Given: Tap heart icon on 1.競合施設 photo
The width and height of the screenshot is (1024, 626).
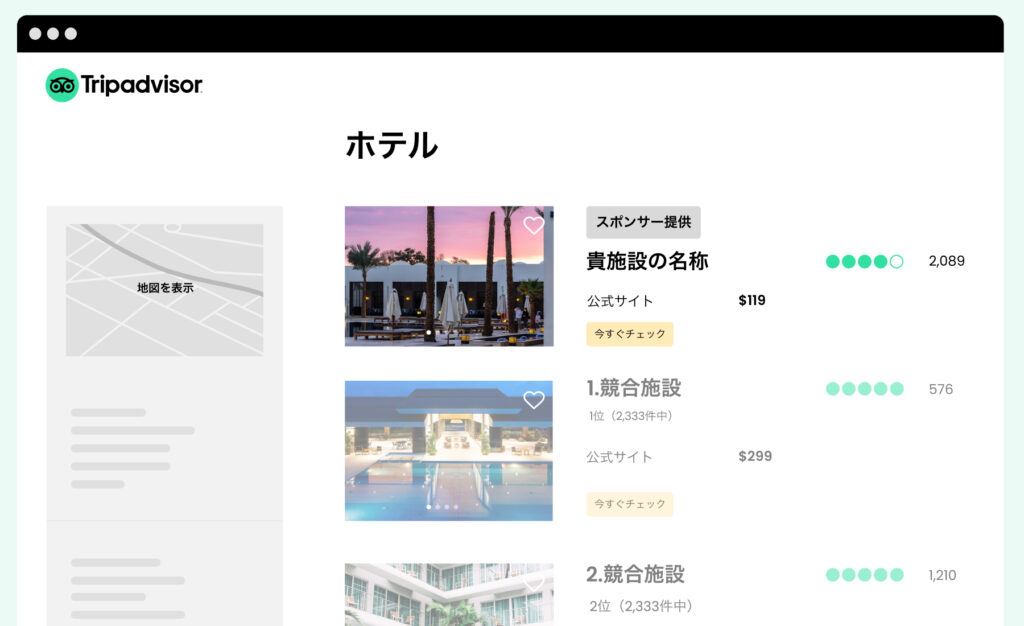Looking at the screenshot, I should (x=534, y=399).
